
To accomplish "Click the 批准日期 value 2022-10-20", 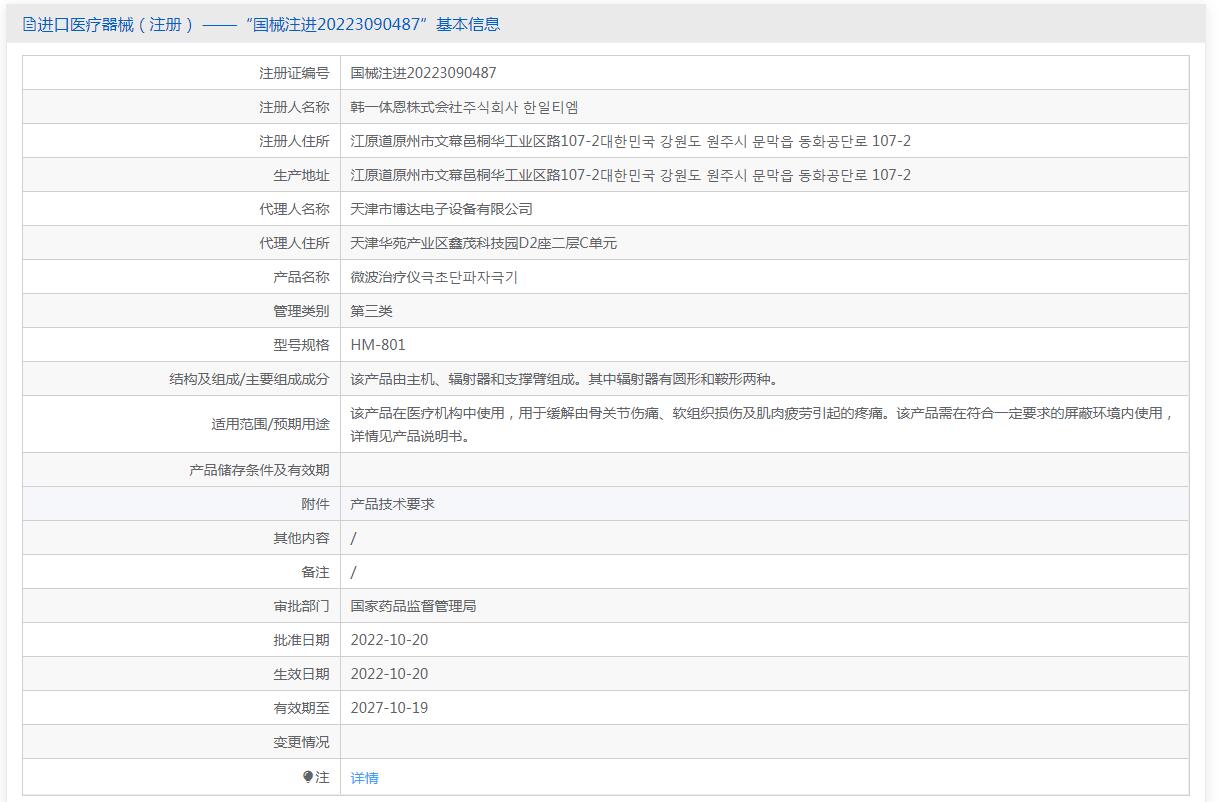I will pos(389,640).
